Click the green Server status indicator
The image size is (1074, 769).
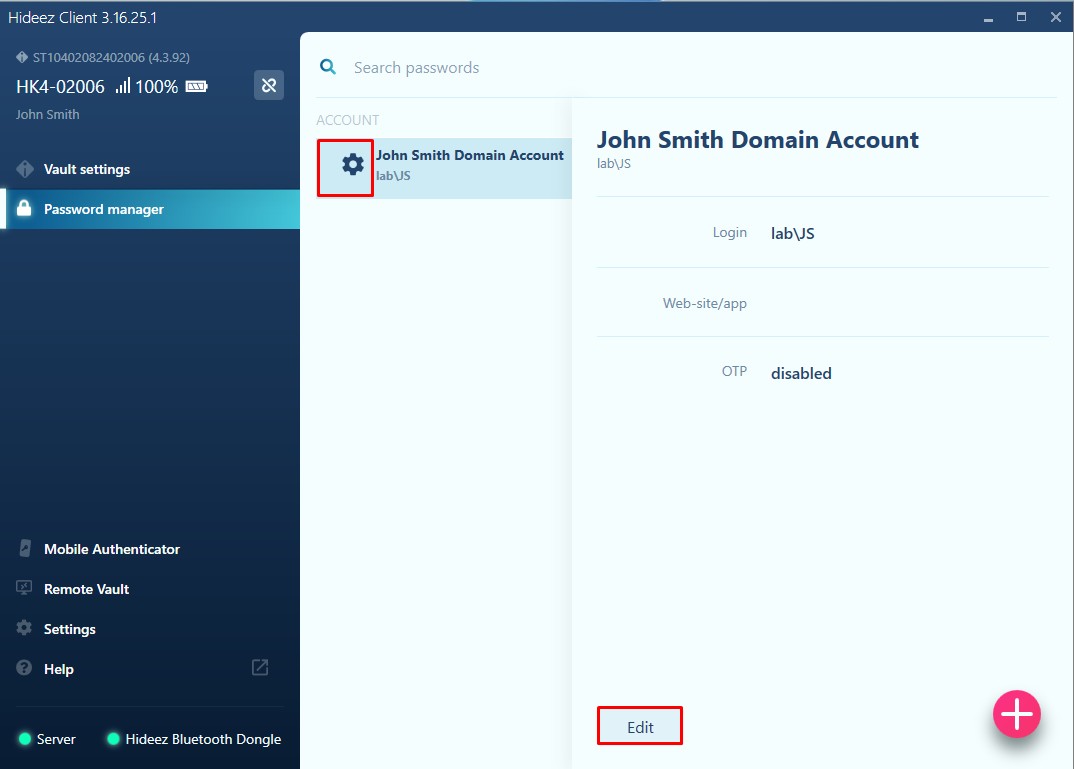[25, 739]
